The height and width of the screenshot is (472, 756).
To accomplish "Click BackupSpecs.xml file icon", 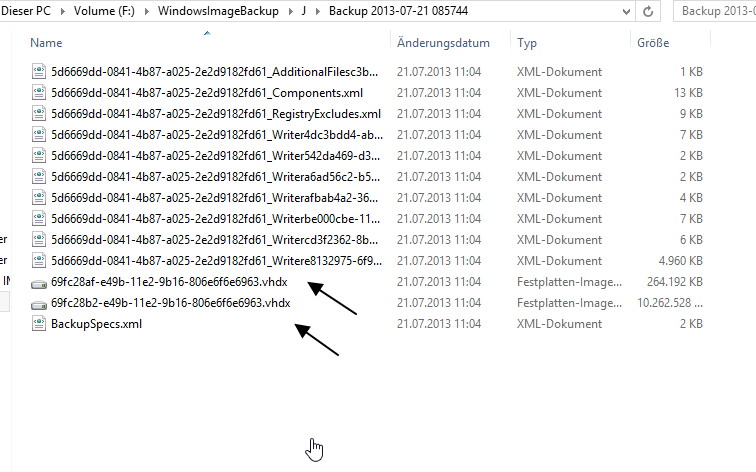I will [39, 324].
